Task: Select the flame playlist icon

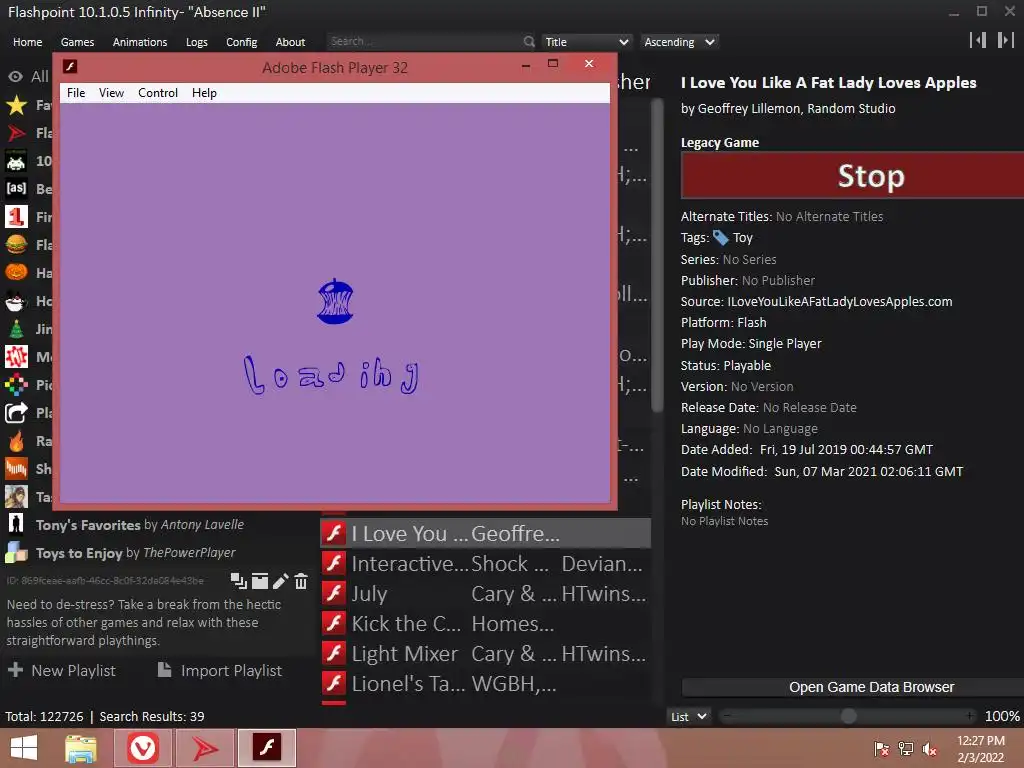Action: [16, 441]
